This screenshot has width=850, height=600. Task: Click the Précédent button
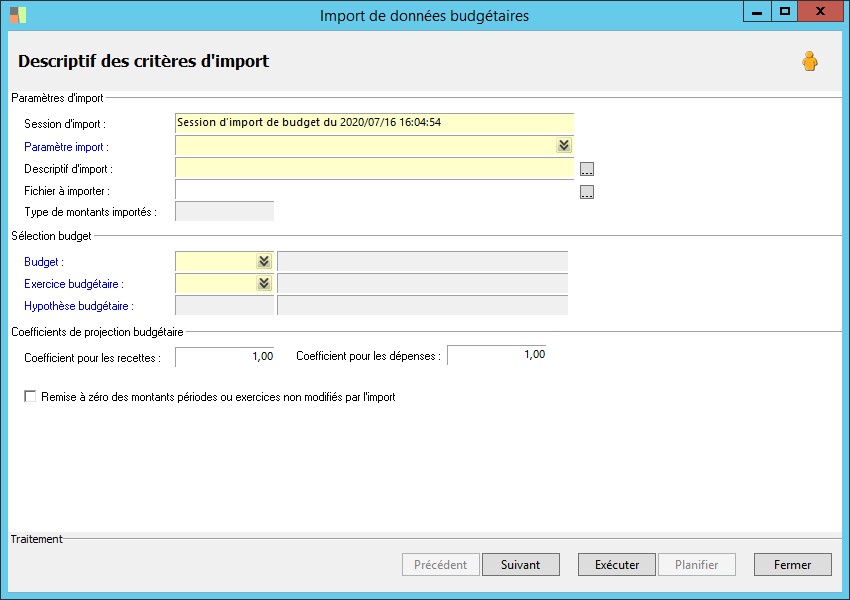coord(441,565)
